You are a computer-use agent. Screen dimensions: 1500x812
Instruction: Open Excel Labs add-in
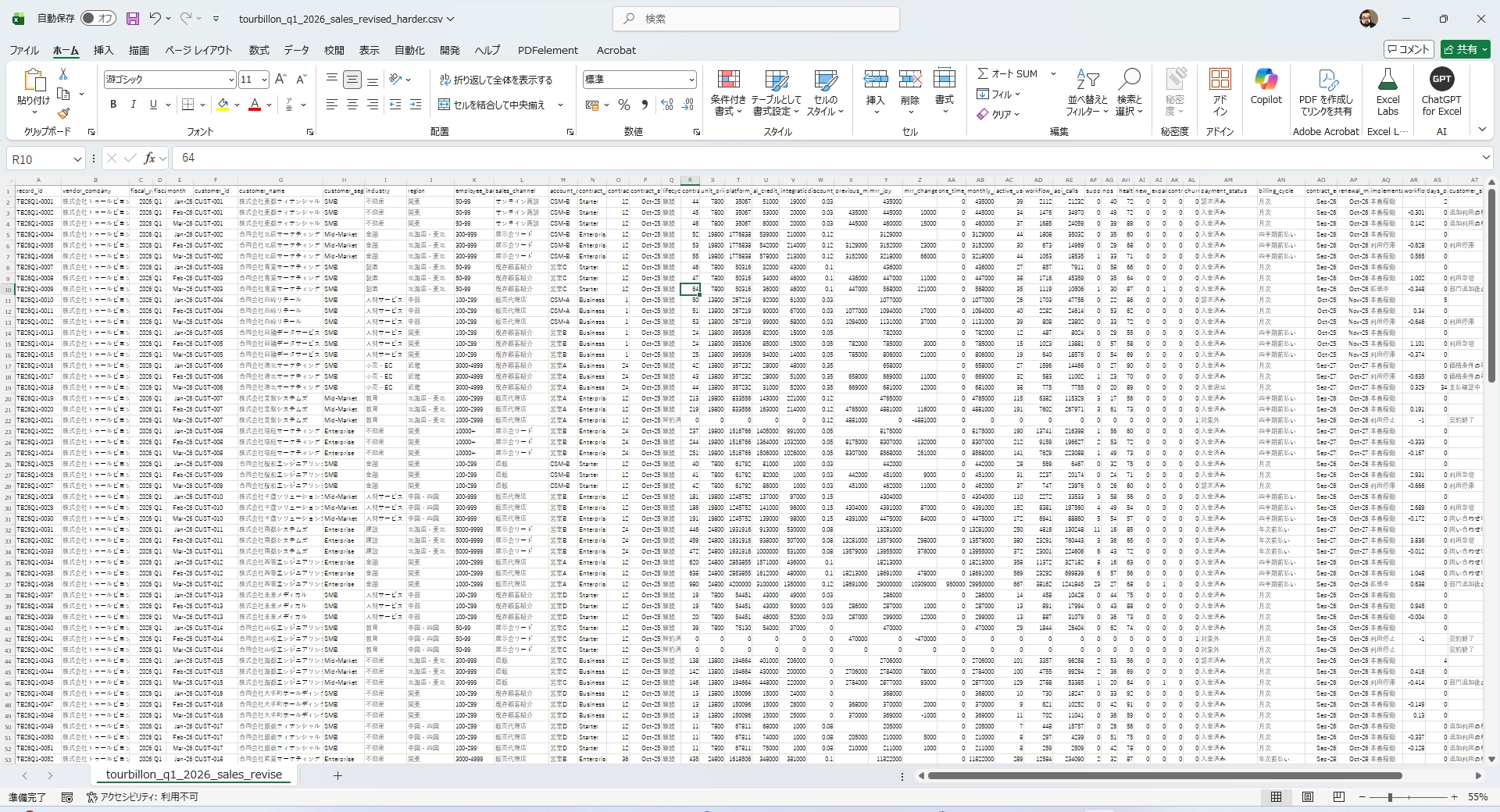(1388, 93)
